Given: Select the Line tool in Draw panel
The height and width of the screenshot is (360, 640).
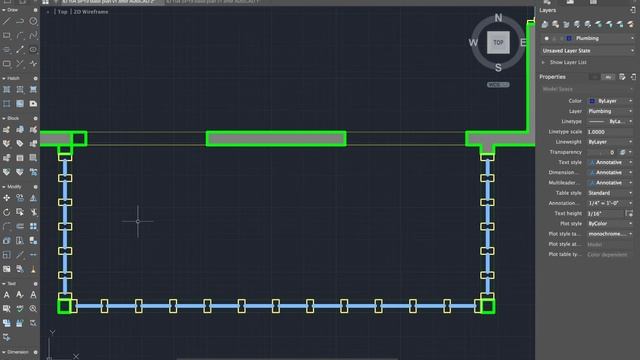Looking at the screenshot, I should click(7, 21).
